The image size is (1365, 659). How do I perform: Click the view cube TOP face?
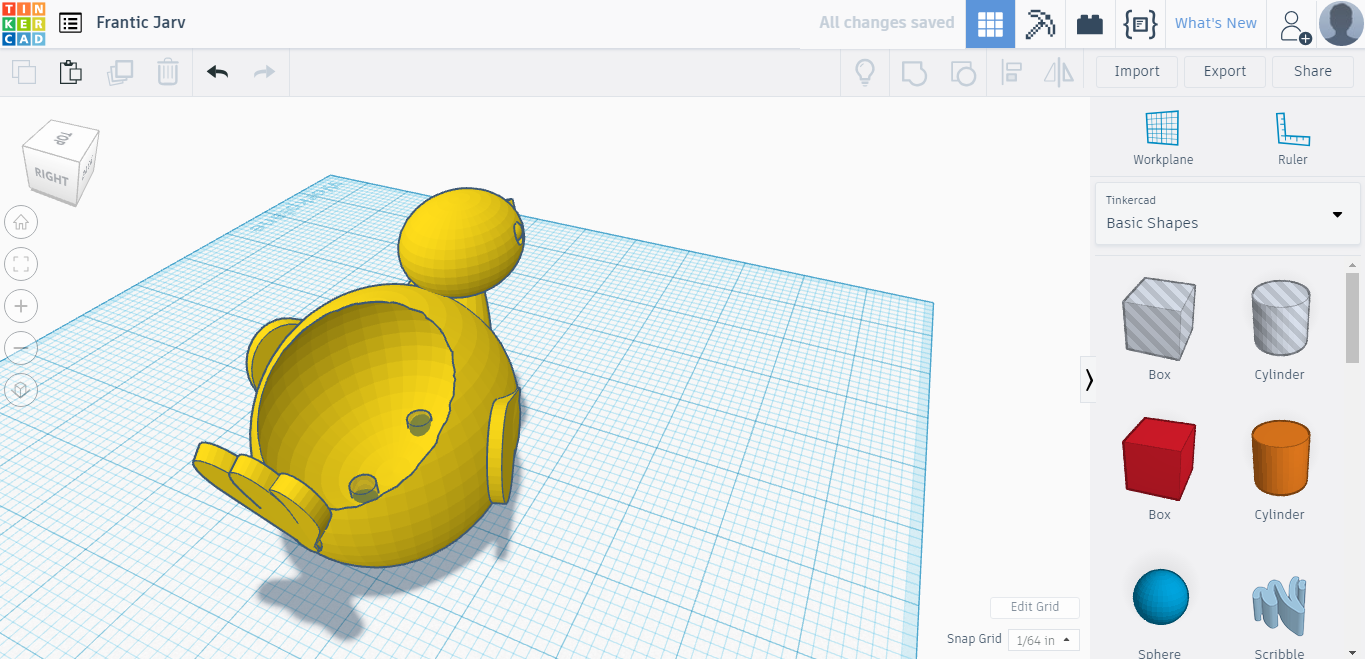(63, 138)
